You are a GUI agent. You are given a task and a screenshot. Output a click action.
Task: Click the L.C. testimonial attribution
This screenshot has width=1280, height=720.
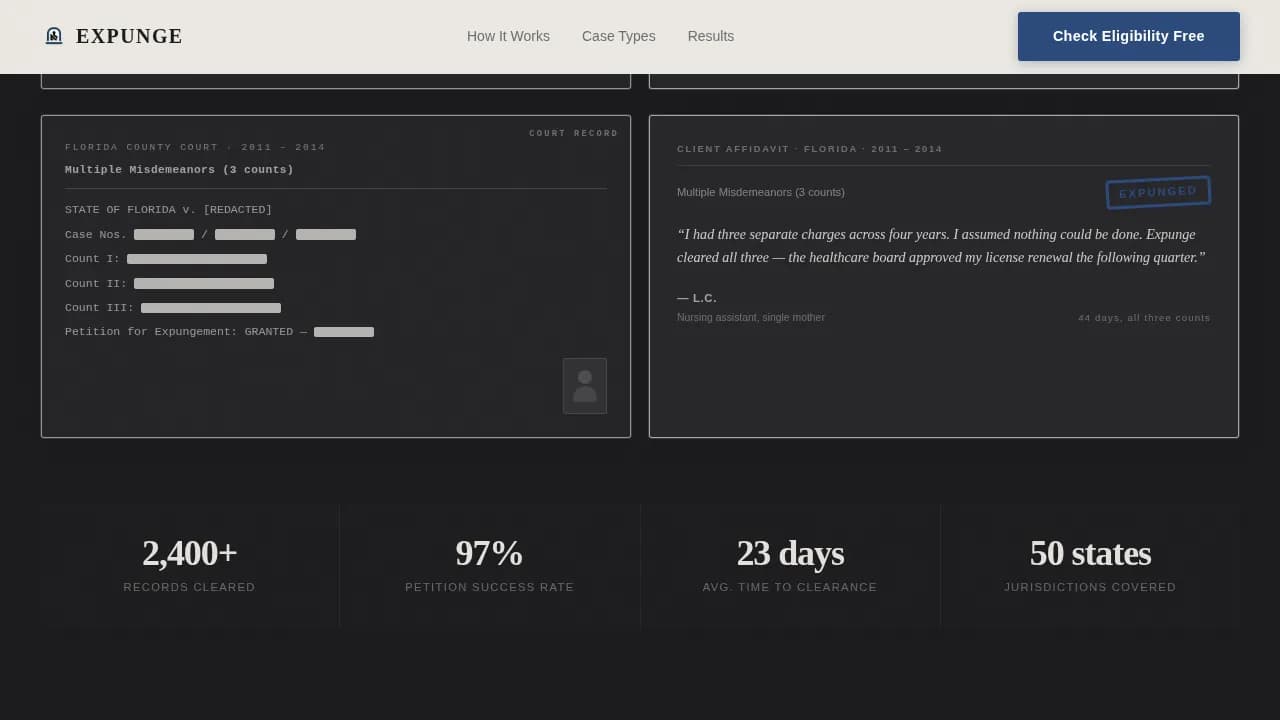coord(697,298)
